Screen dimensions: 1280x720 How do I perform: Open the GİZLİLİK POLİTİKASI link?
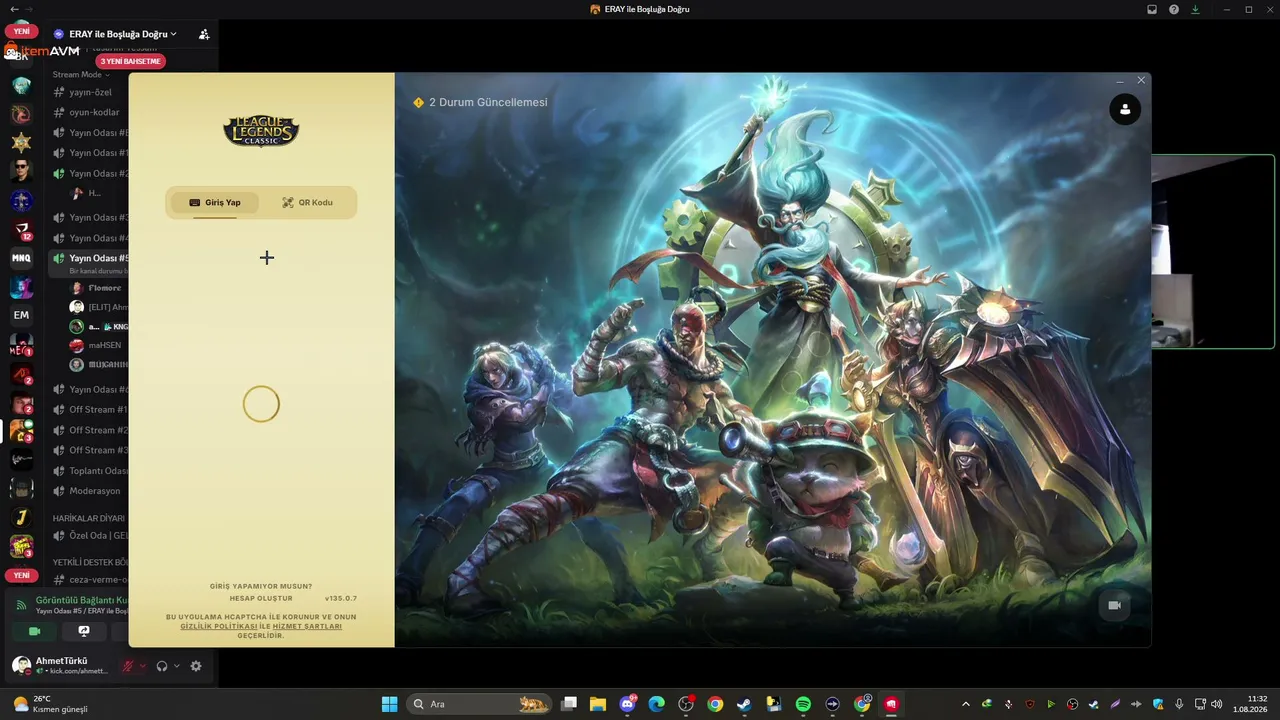tap(219, 626)
